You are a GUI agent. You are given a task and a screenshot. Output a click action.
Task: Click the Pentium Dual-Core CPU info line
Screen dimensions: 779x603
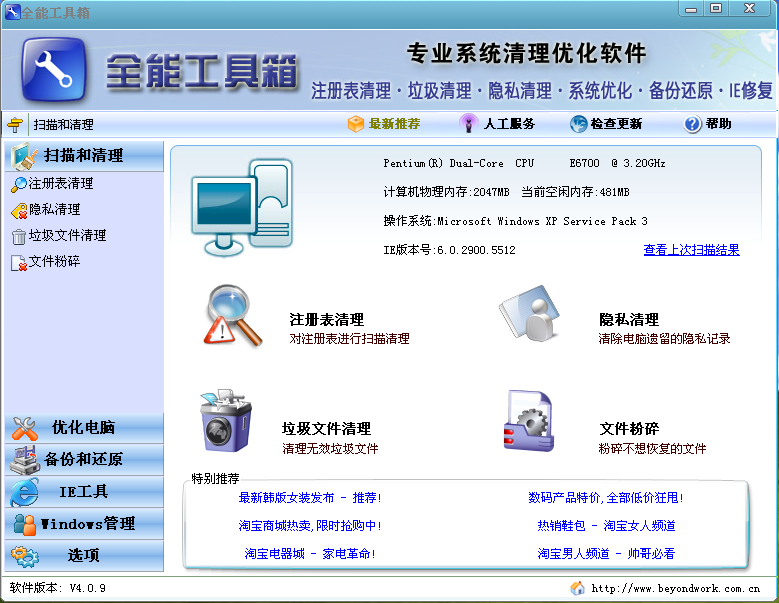tap(524, 163)
